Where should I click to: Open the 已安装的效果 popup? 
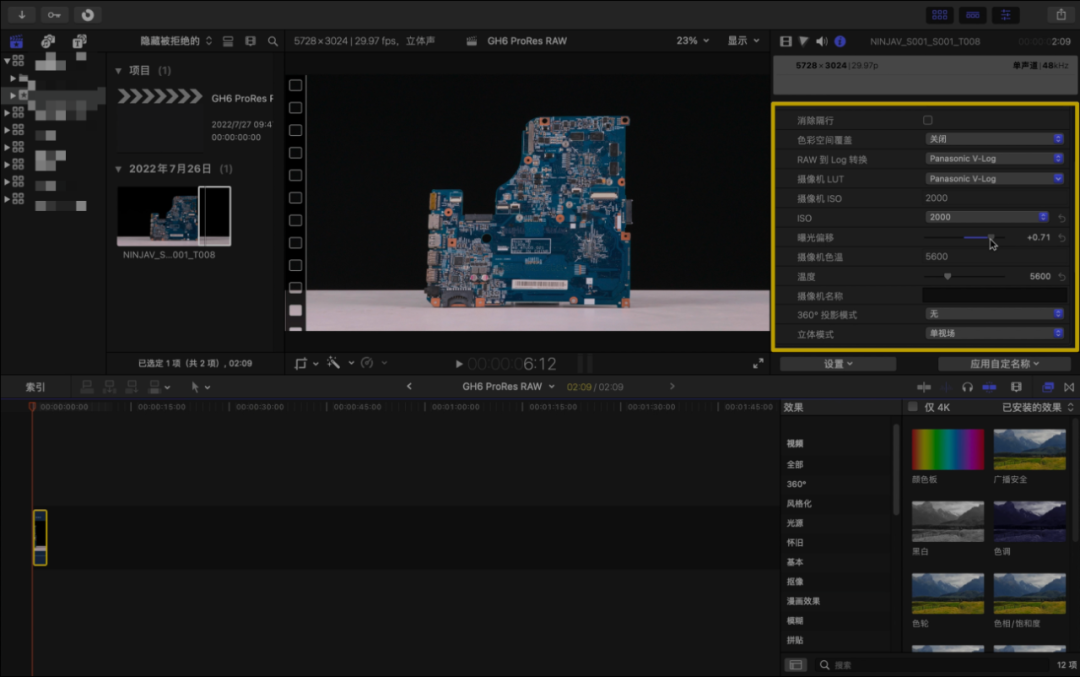pyautogui.click(x=1037, y=407)
